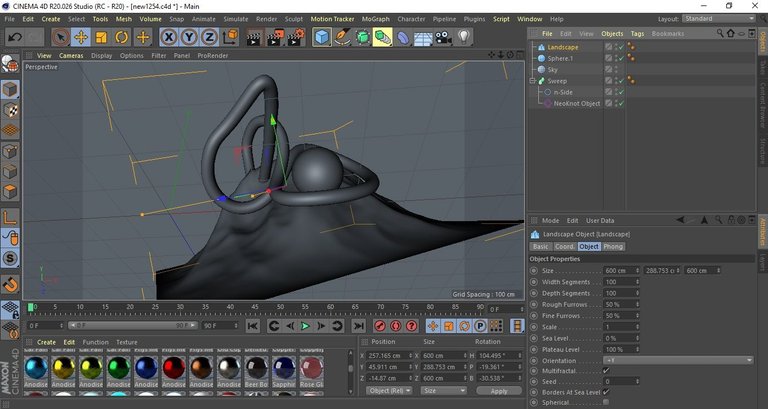Select the Live Selection tool

[x=60, y=37]
